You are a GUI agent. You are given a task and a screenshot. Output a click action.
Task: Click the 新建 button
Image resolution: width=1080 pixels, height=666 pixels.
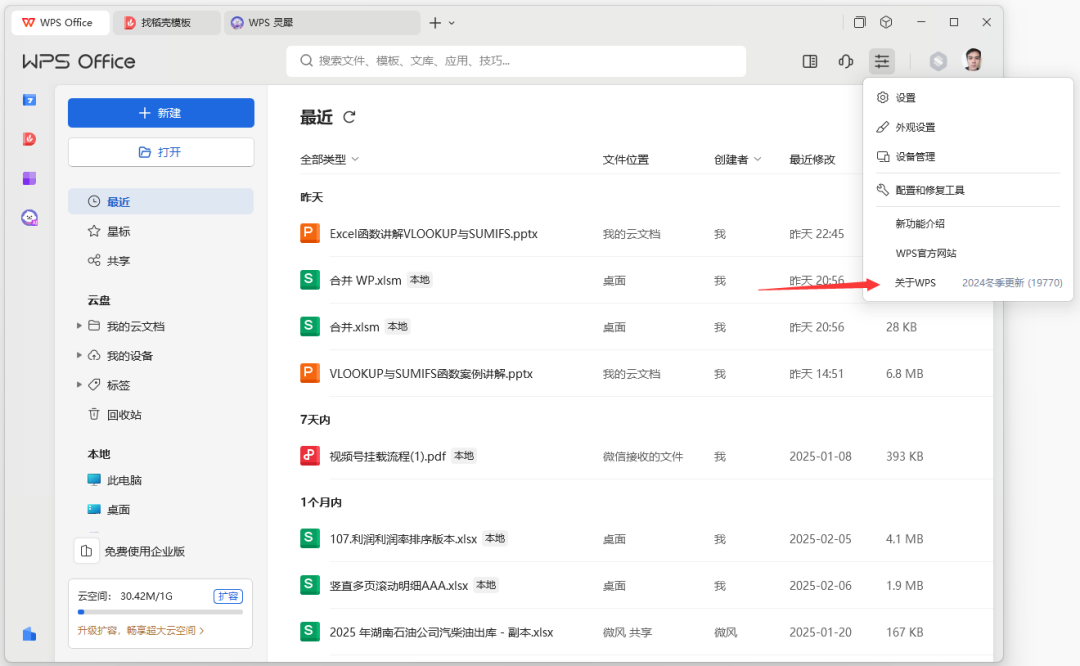[x=160, y=113]
